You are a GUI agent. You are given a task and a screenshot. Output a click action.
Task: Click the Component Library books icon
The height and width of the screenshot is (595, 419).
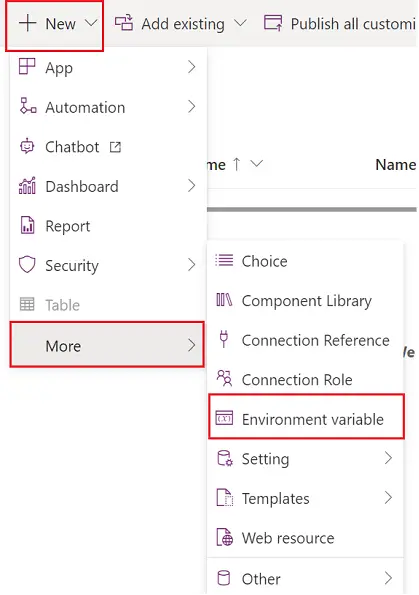224,300
